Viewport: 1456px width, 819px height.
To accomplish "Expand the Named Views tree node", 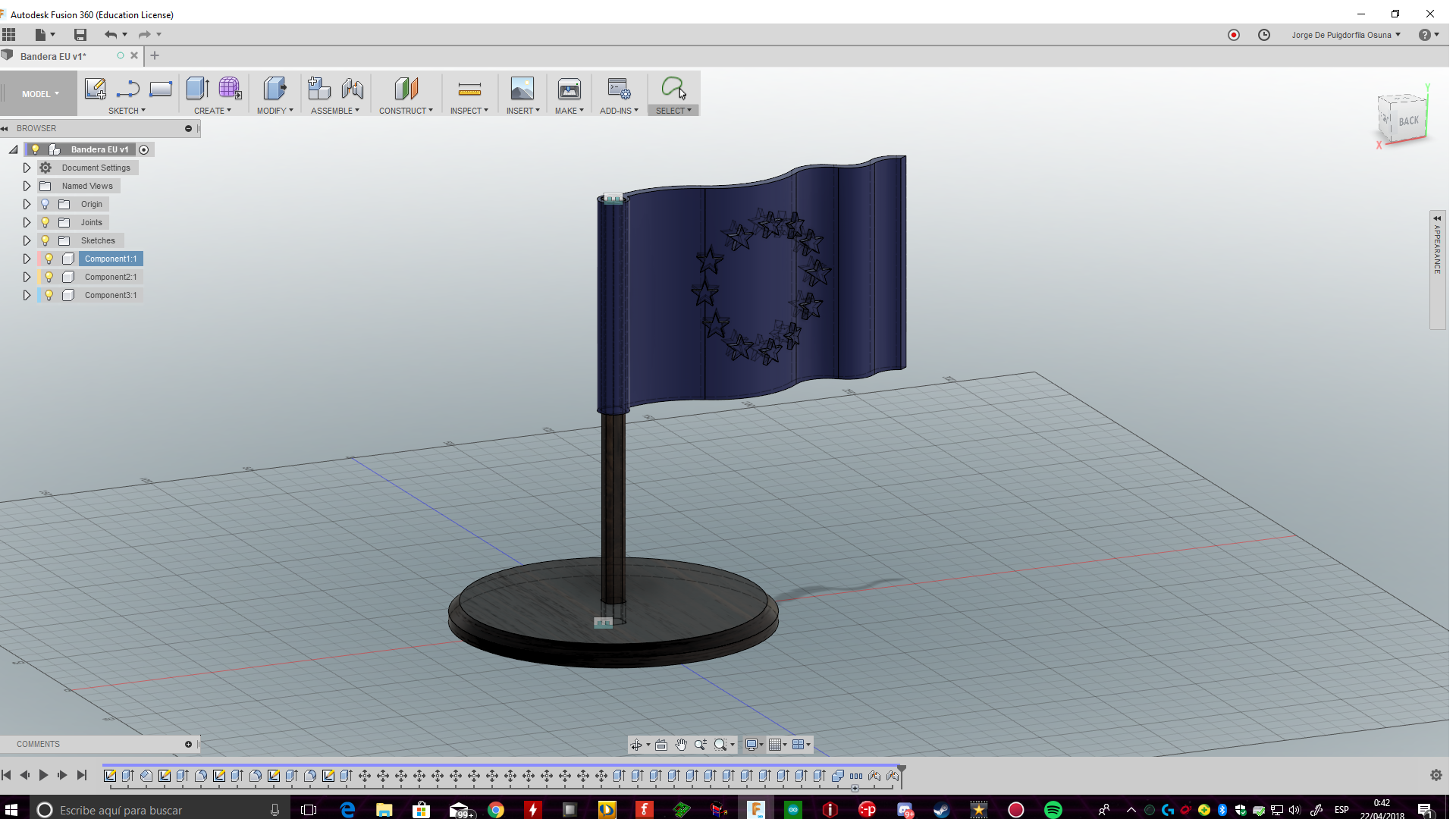I will coord(27,186).
